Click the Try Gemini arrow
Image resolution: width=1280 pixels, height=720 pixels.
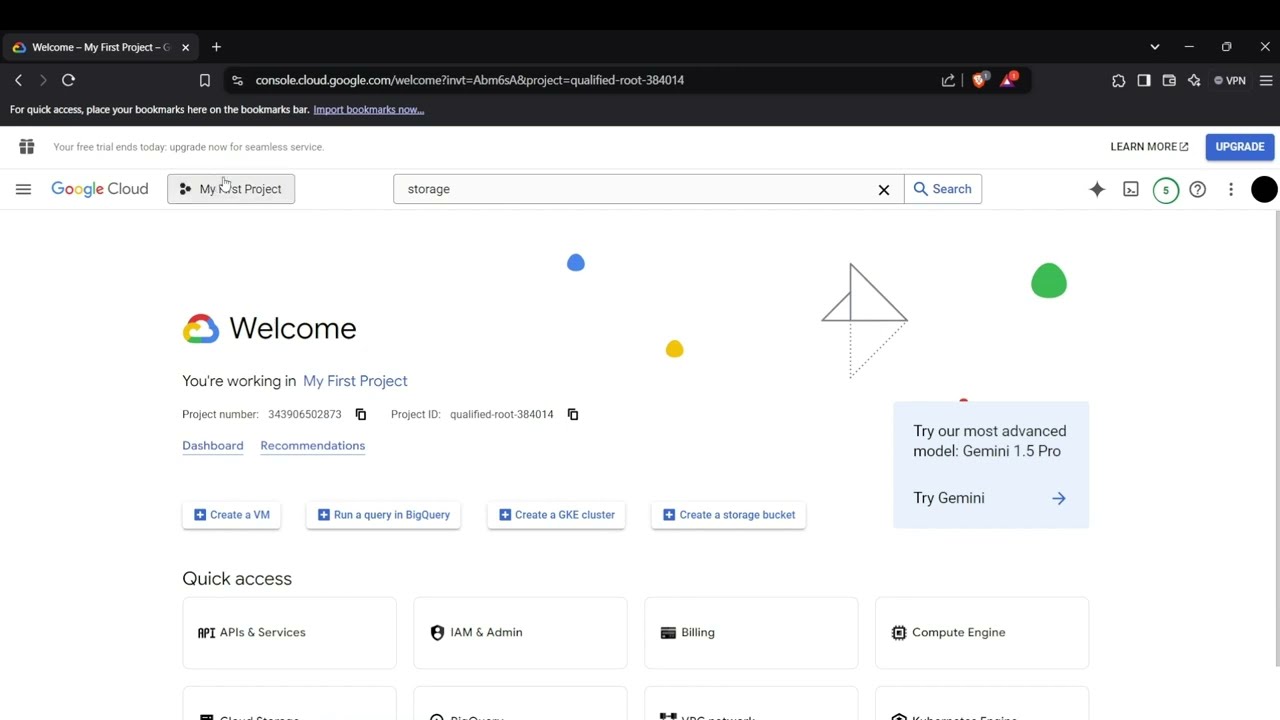[1059, 498]
